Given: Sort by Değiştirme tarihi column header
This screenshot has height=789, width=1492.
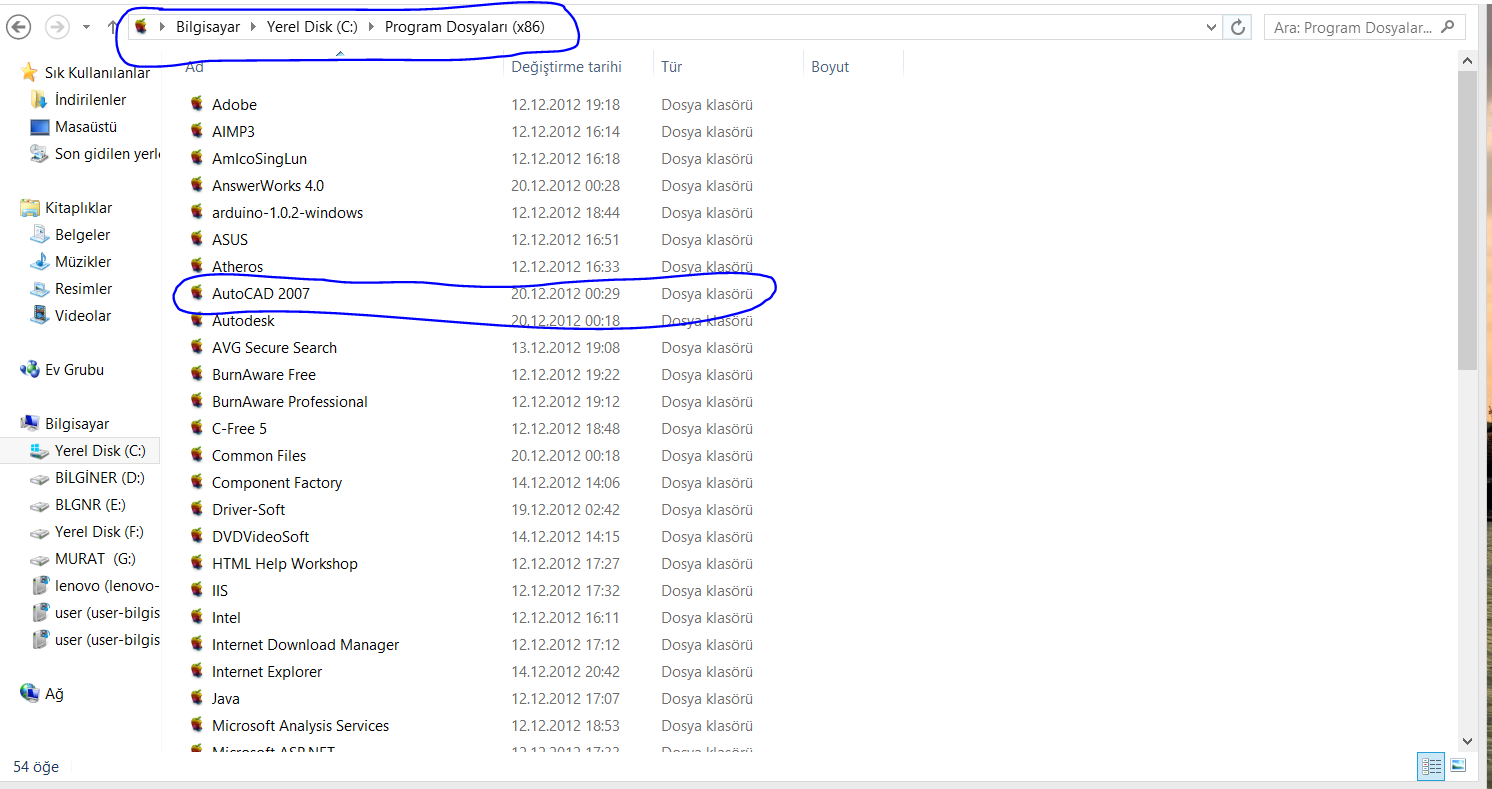Looking at the screenshot, I should tap(566, 67).
